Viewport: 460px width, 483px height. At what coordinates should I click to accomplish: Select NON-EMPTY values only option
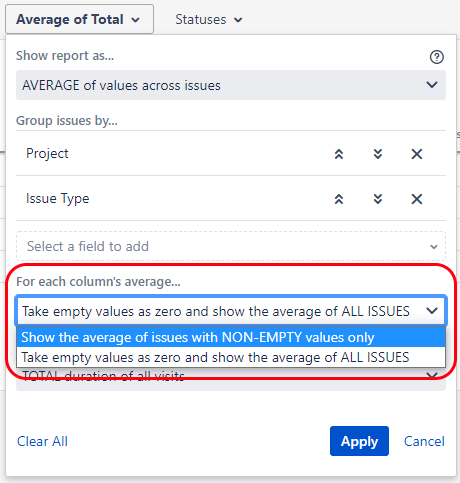(x=231, y=337)
